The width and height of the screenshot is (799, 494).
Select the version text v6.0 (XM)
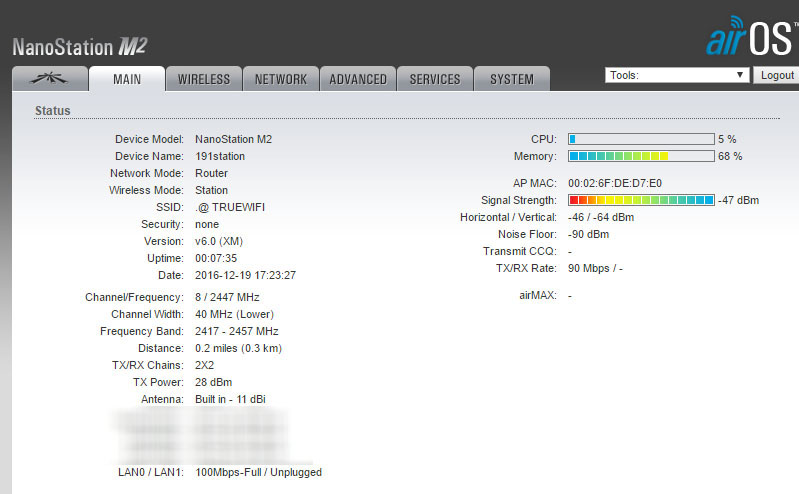pos(219,241)
